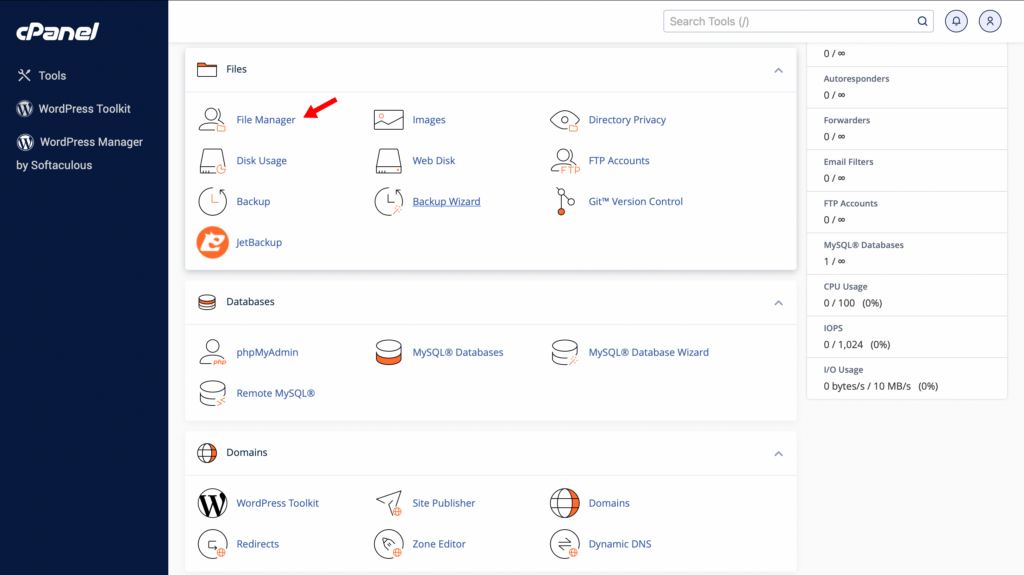Open the Backup clock icon
This screenshot has width=1024, height=575.
click(212, 201)
